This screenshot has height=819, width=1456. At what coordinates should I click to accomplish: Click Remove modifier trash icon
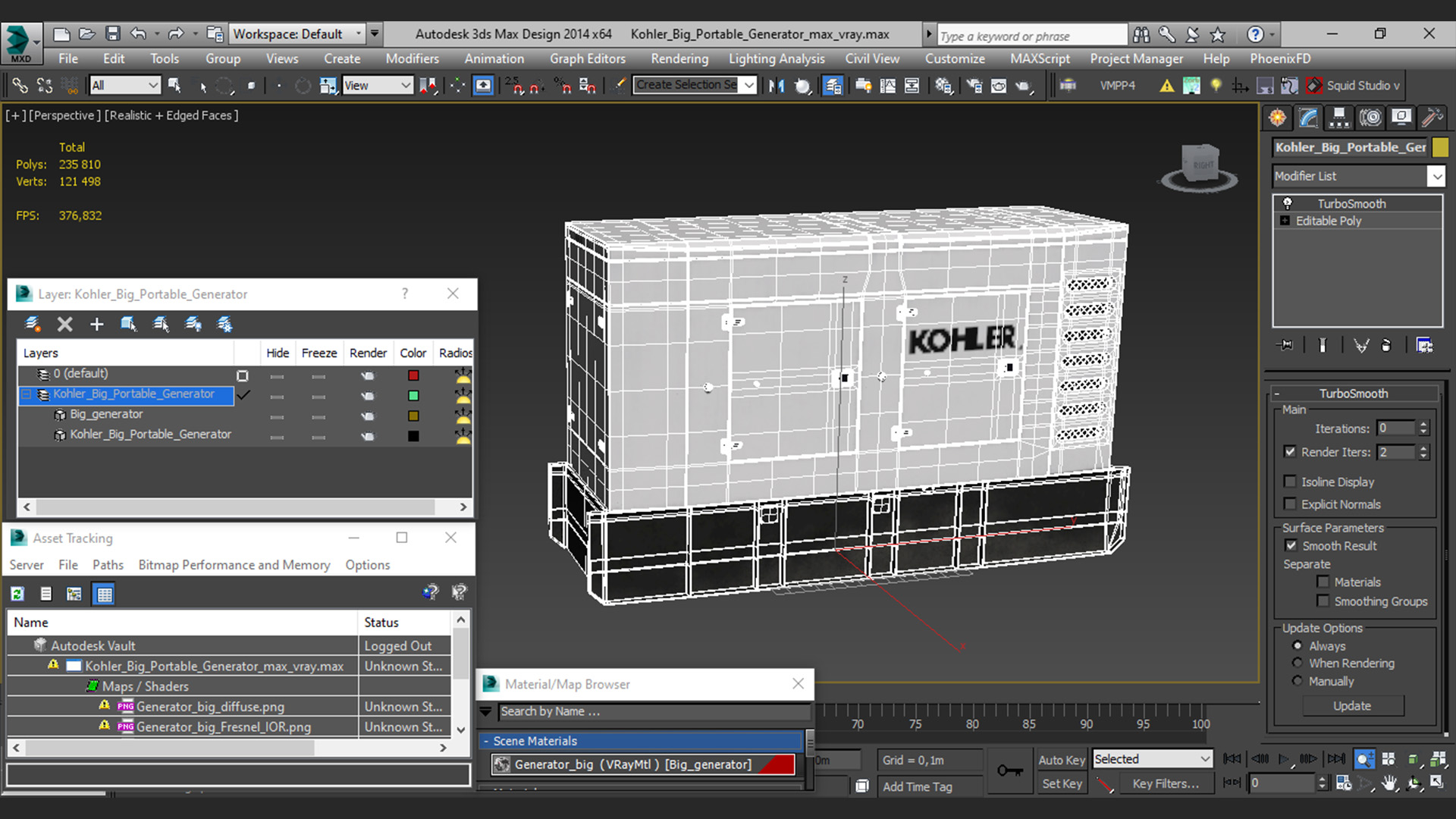(x=1386, y=345)
